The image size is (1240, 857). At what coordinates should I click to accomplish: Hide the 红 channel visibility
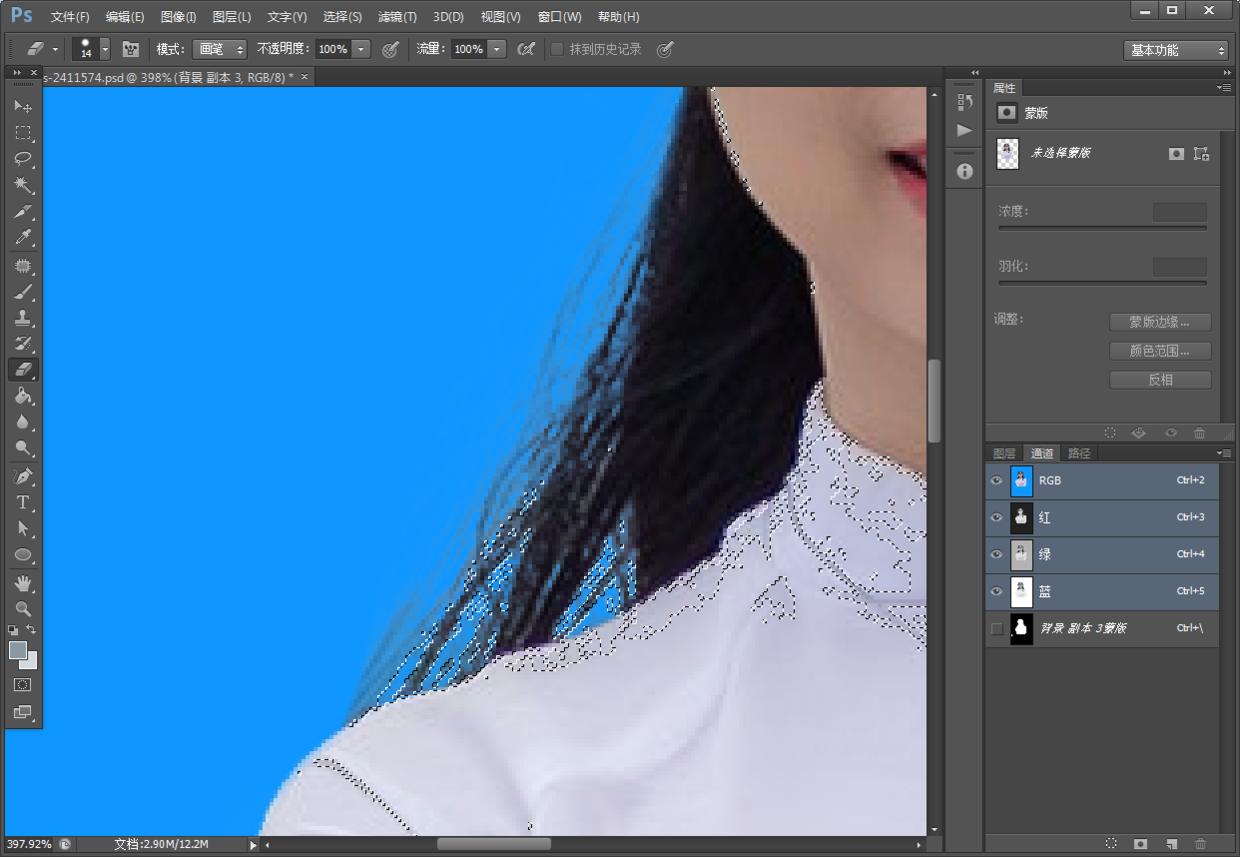[x=996, y=518]
